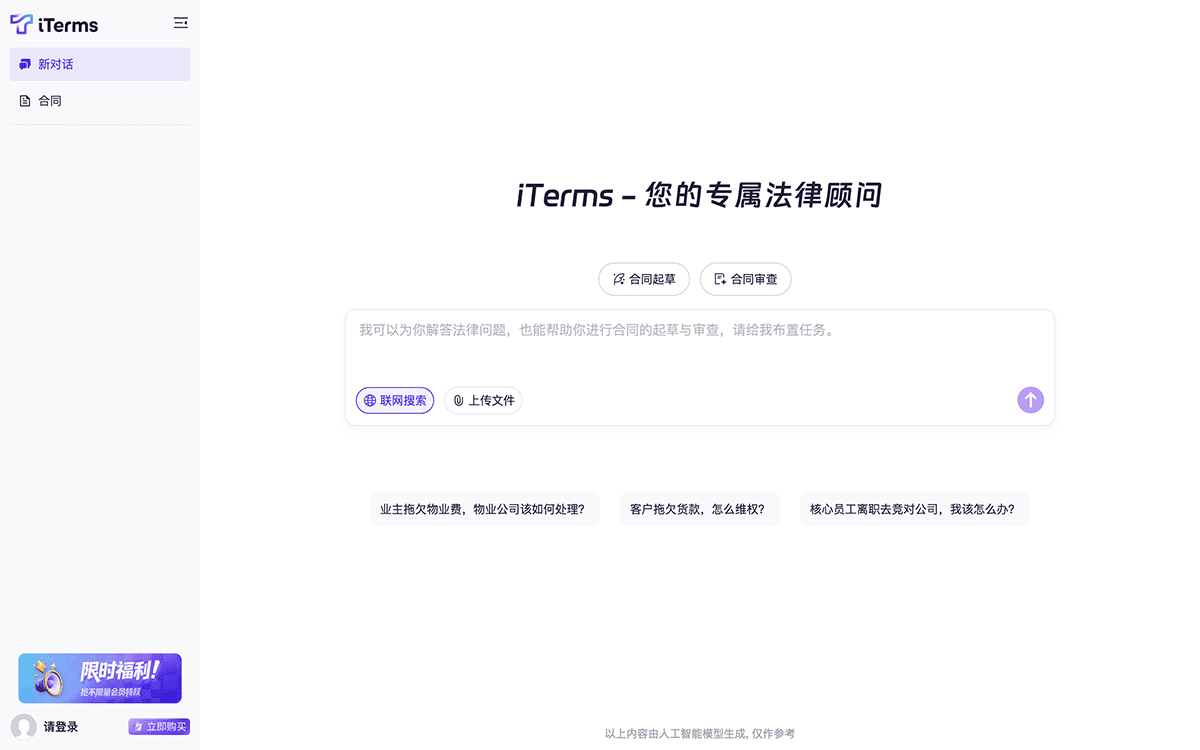This screenshot has height=750, width=1200.
Task: Click the pen icon on the 合同起草 button
Action: (x=616, y=279)
